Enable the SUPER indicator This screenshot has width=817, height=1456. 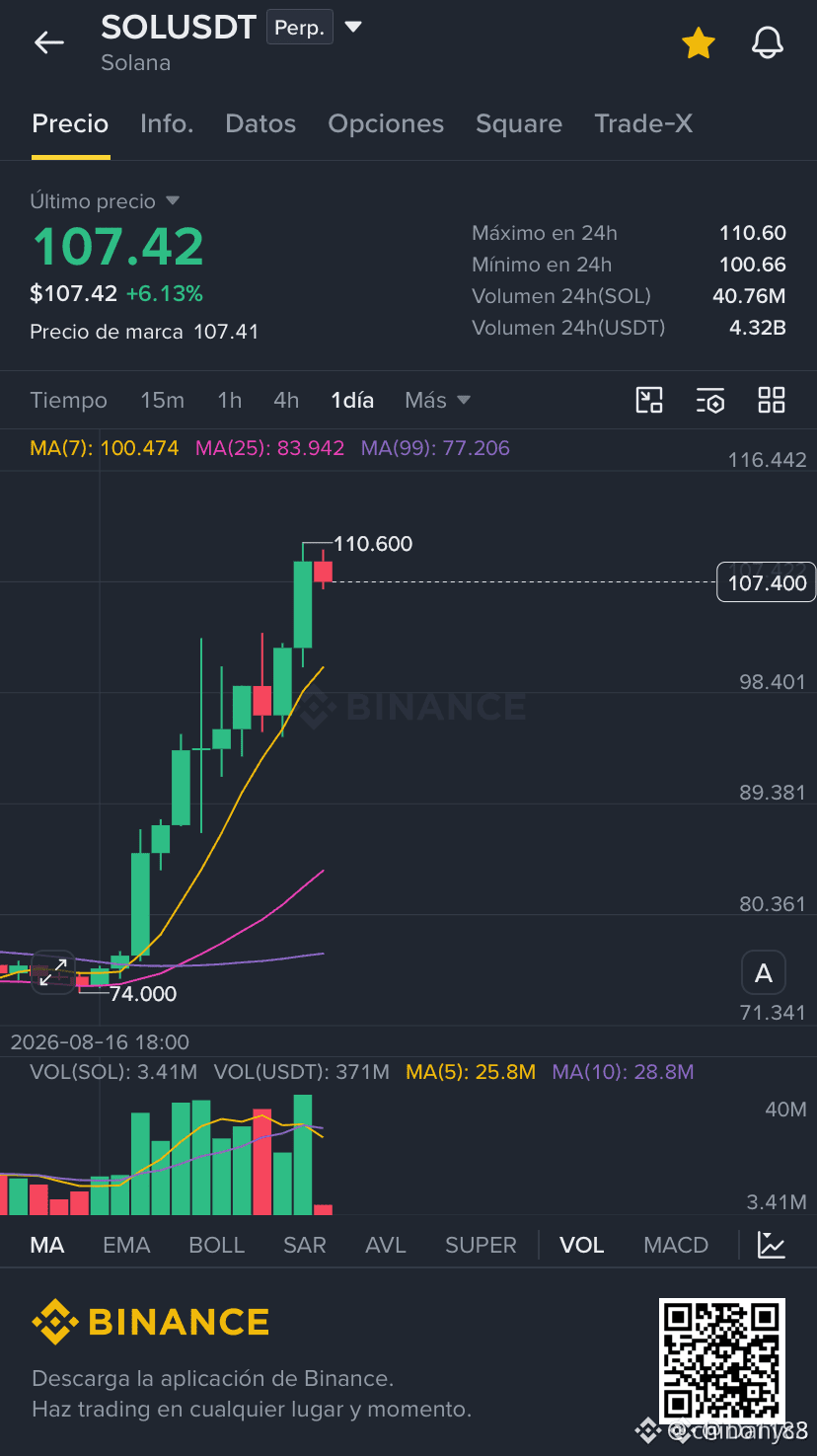tap(481, 1245)
